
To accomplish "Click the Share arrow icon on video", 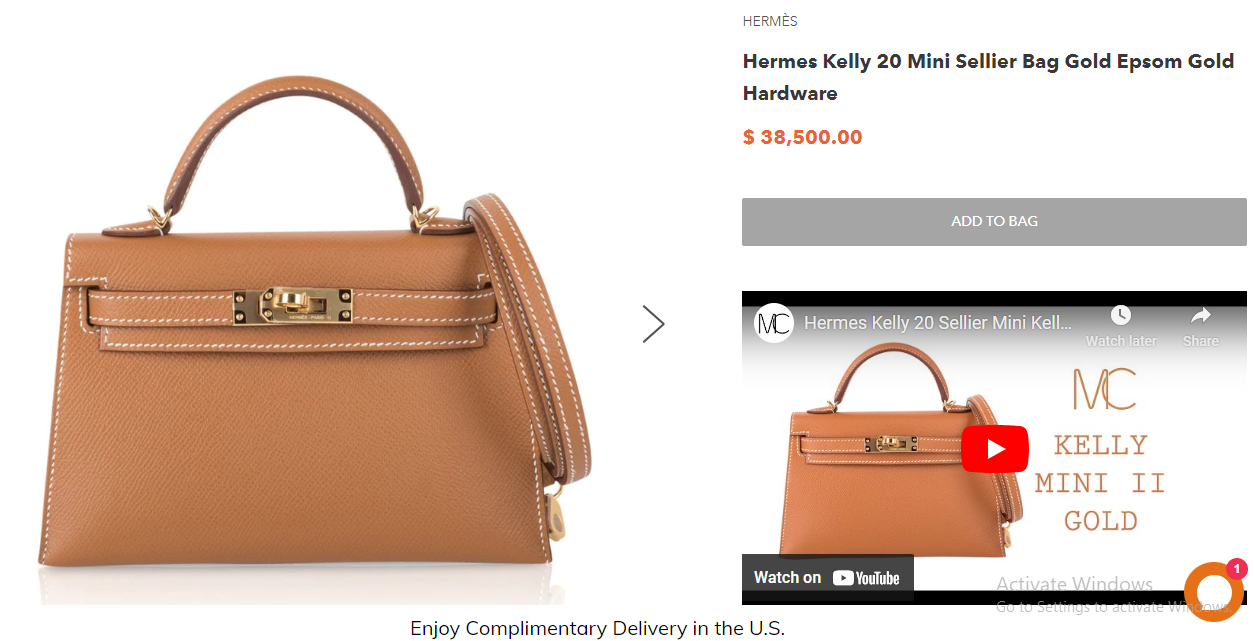I will [x=1201, y=316].
